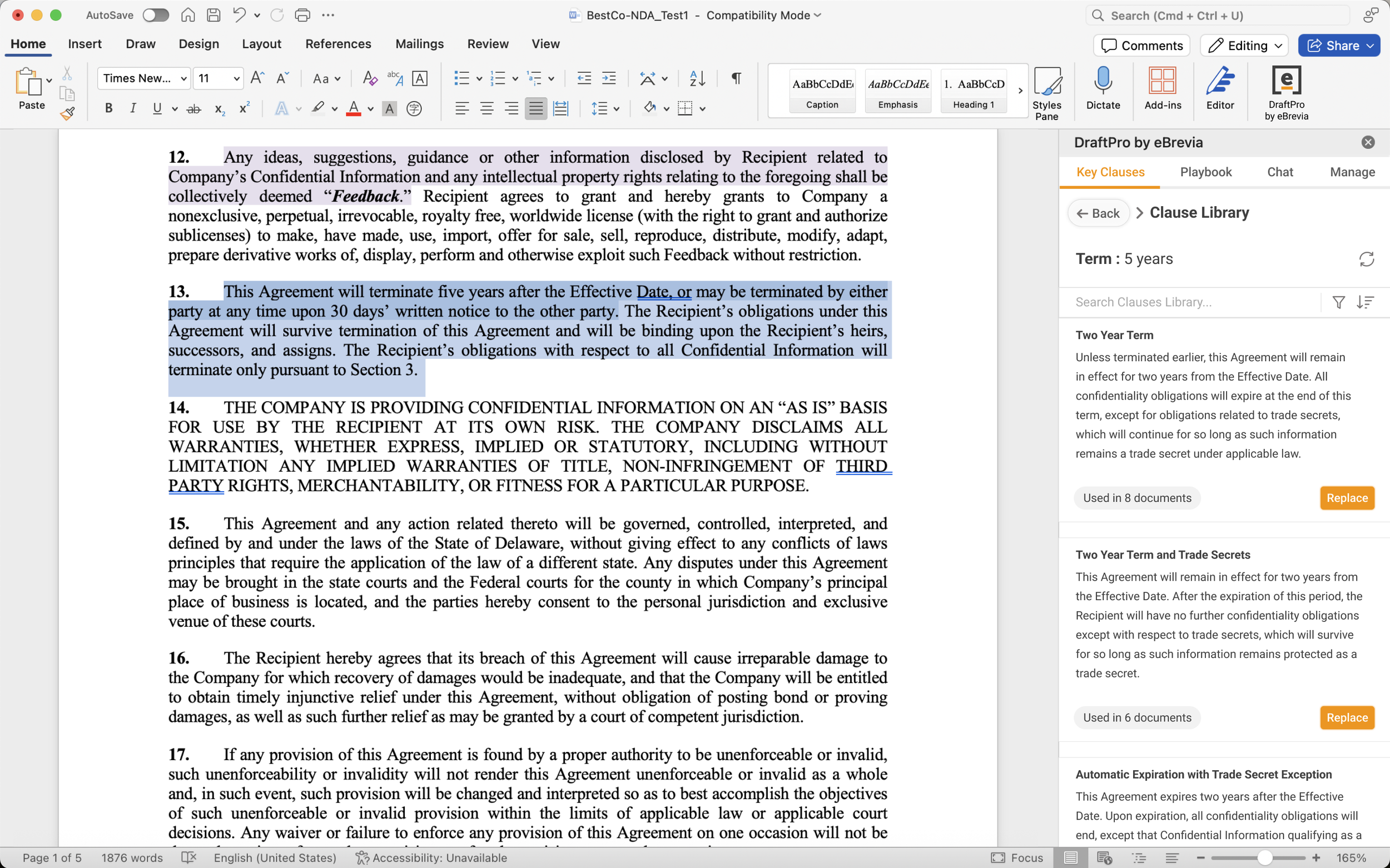Click the refresh icon next to Term
The width and height of the screenshot is (1390, 868).
[x=1367, y=259]
